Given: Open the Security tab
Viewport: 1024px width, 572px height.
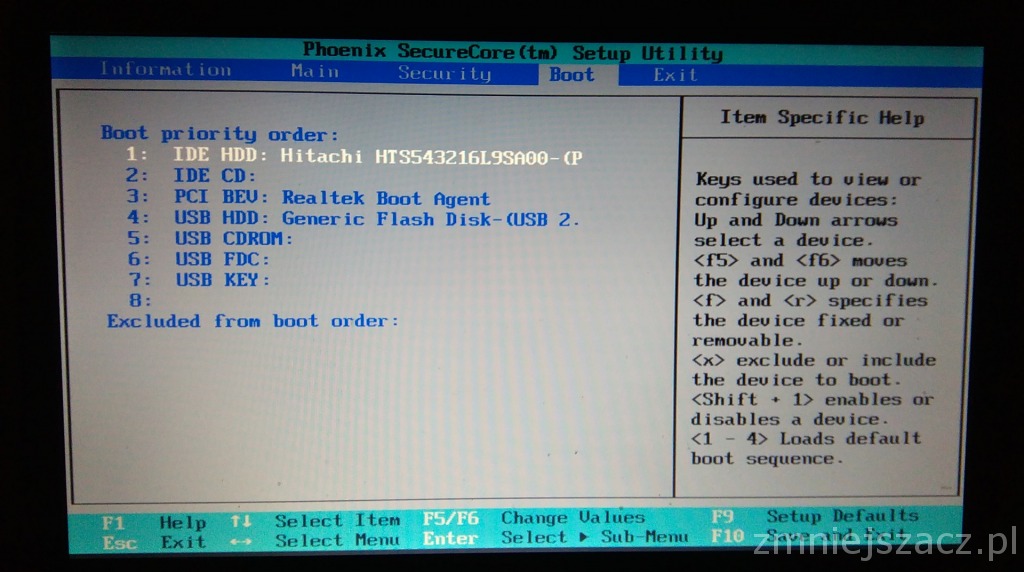Looking at the screenshot, I should click(x=445, y=73).
